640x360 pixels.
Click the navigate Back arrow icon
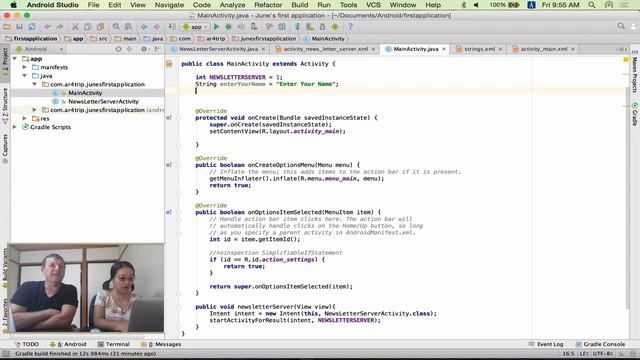click(x=144, y=27)
